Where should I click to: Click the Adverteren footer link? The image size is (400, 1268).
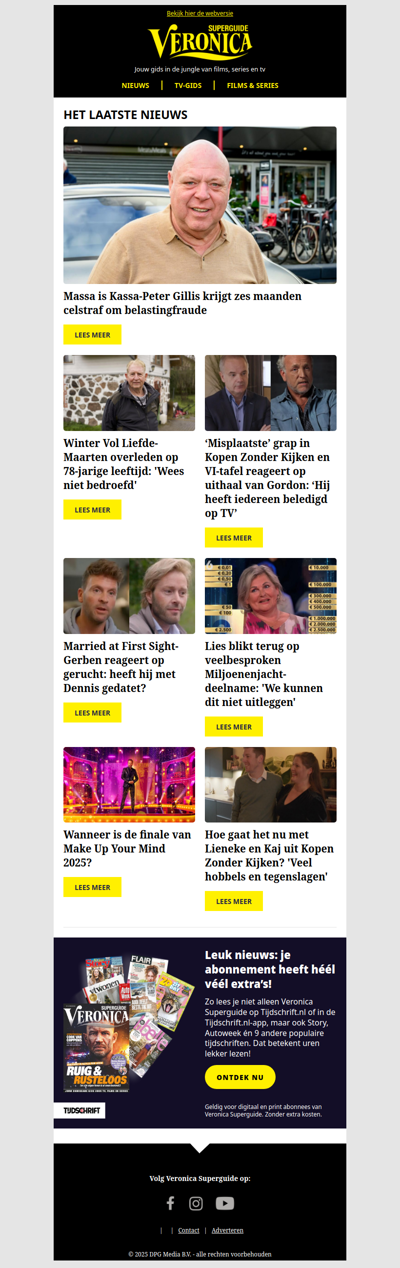pyautogui.click(x=227, y=1230)
